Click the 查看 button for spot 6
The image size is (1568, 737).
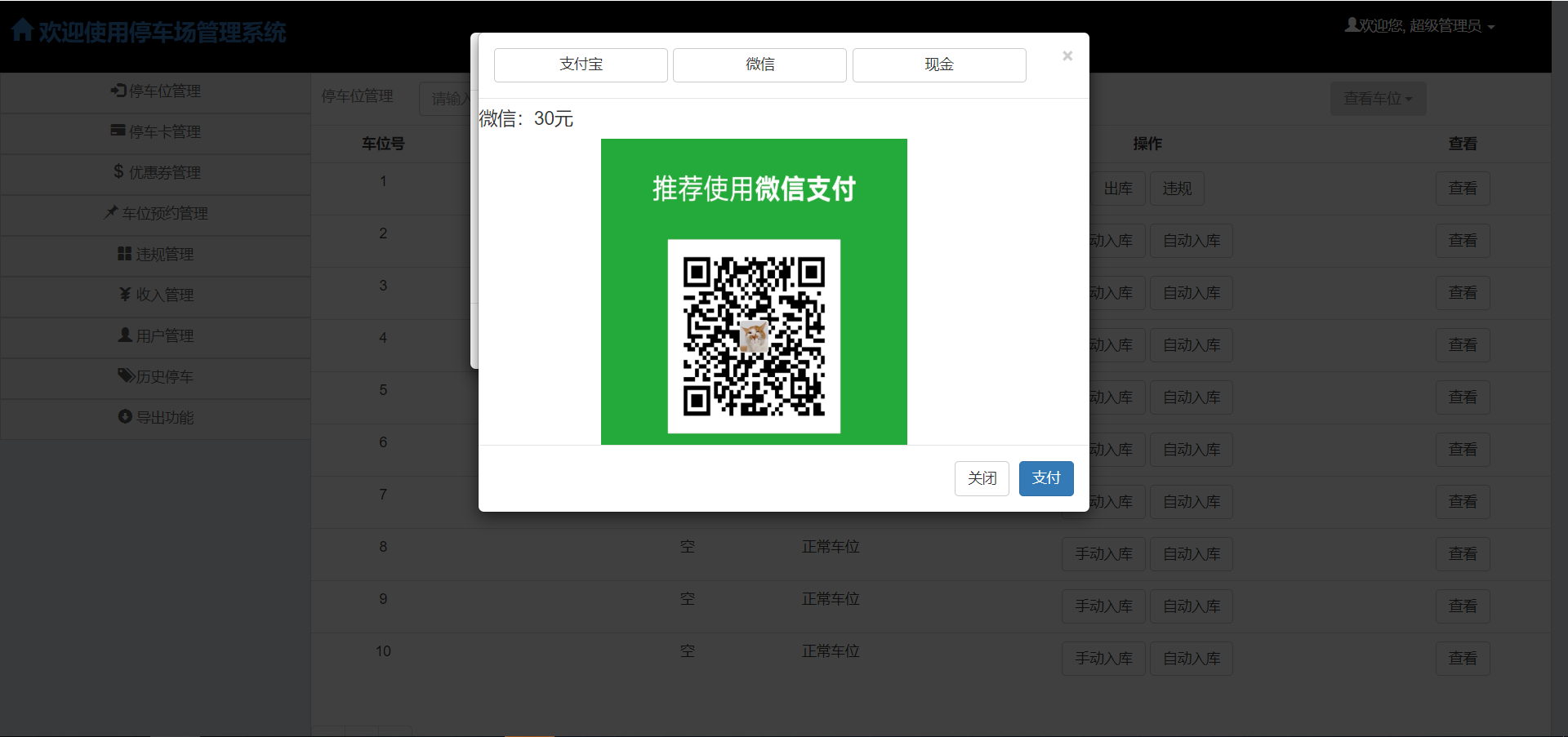click(x=1463, y=450)
